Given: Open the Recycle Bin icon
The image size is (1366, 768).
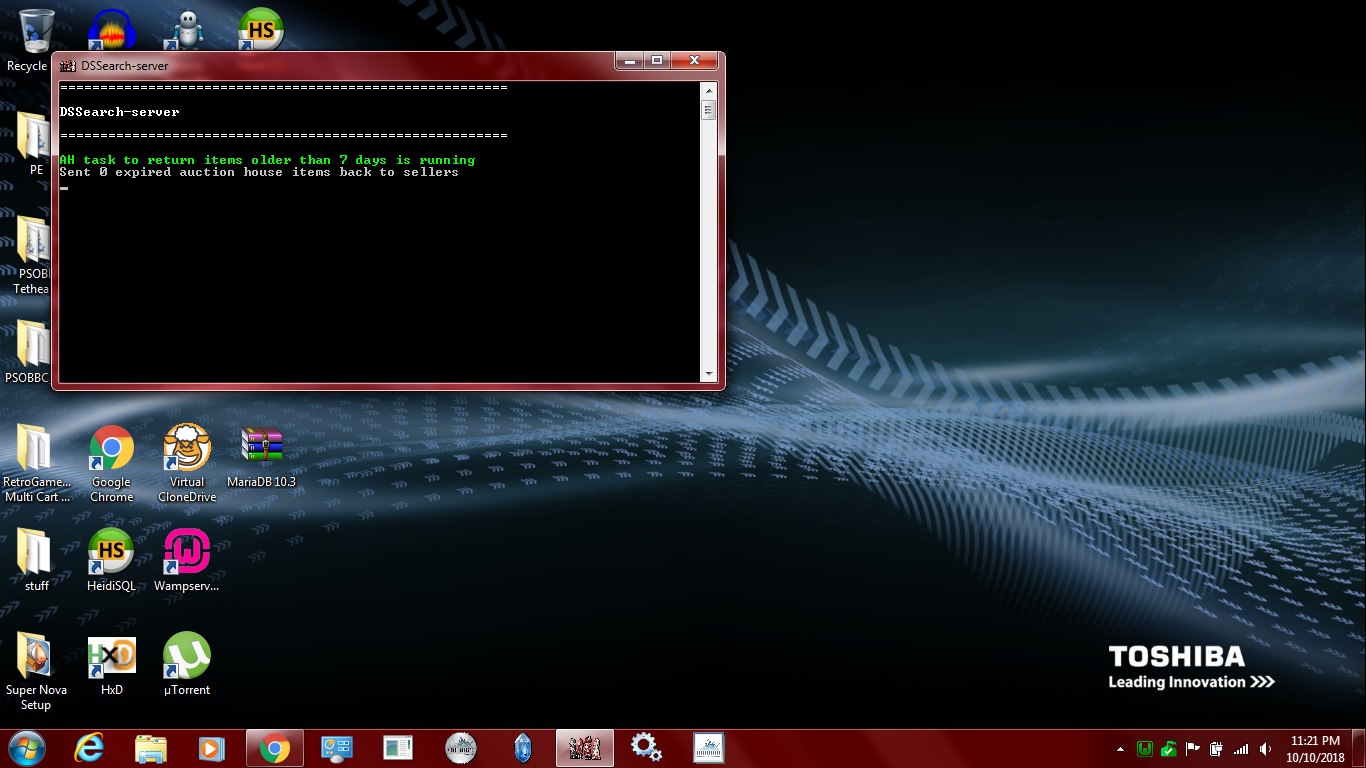Looking at the screenshot, I should click(x=36, y=32).
